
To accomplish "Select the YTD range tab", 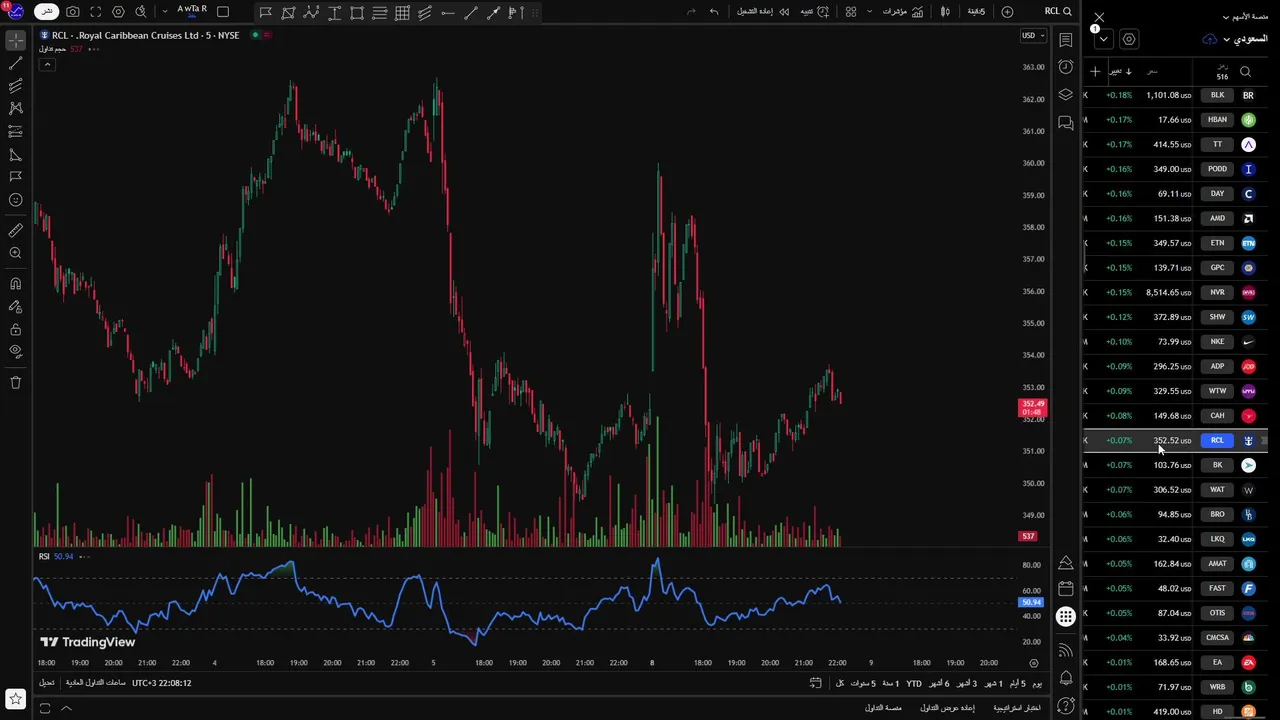I will pos(914,683).
